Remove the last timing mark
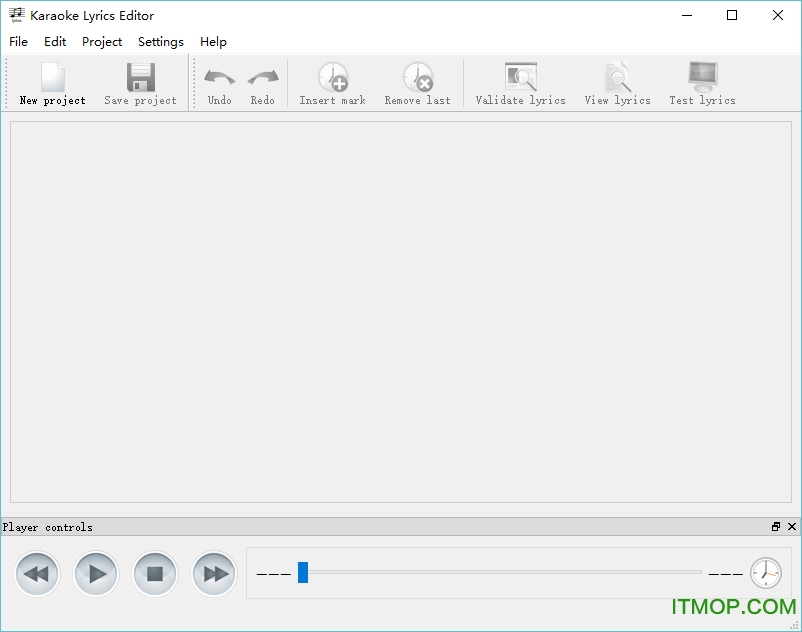This screenshot has width=802, height=632. (x=418, y=80)
